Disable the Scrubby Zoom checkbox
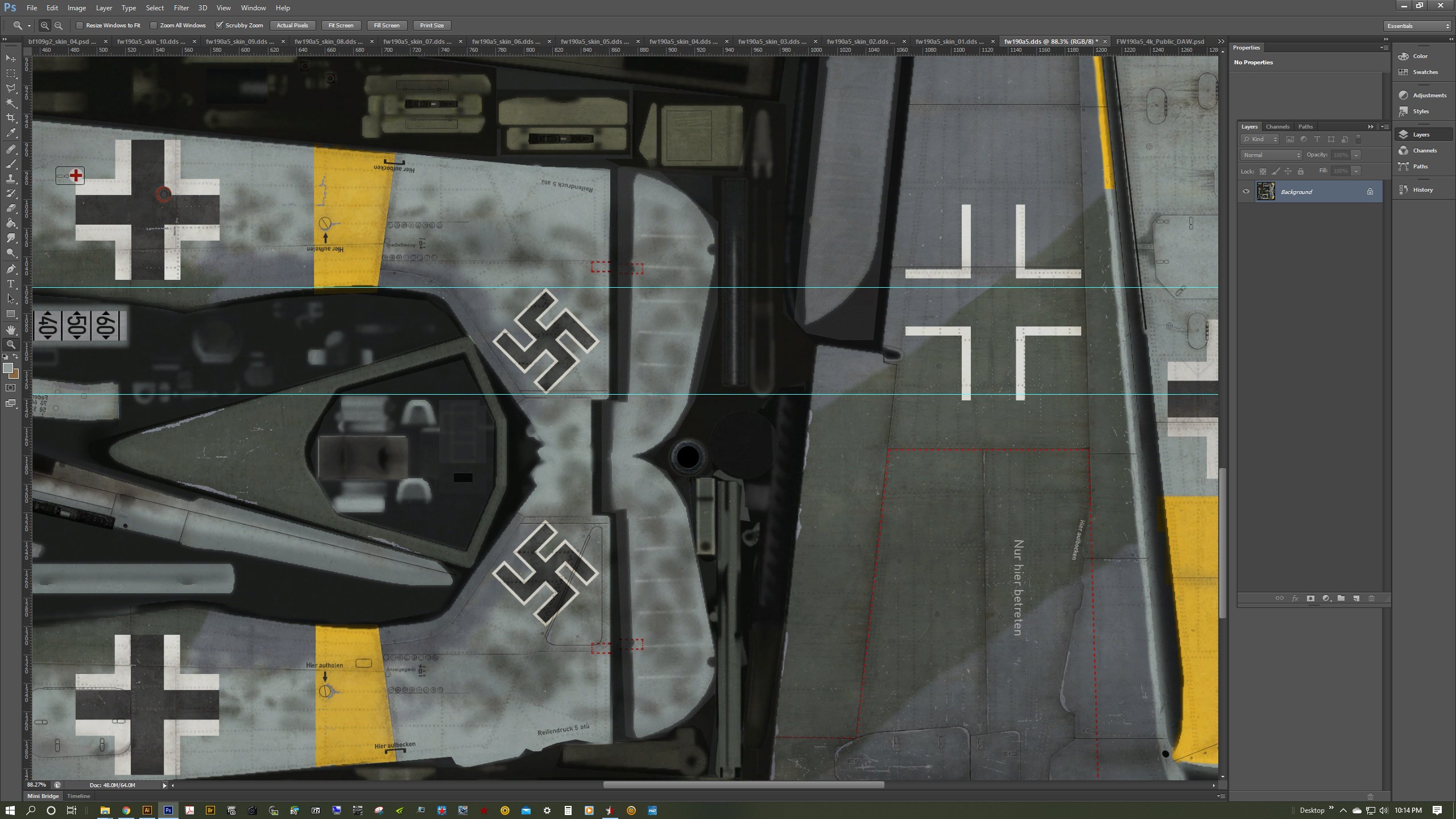 pyautogui.click(x=220, y=26)
